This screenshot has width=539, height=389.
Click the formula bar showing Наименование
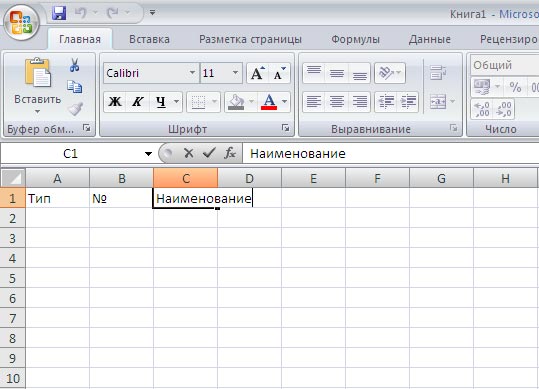pyautogui.click(x=390, y=153)
